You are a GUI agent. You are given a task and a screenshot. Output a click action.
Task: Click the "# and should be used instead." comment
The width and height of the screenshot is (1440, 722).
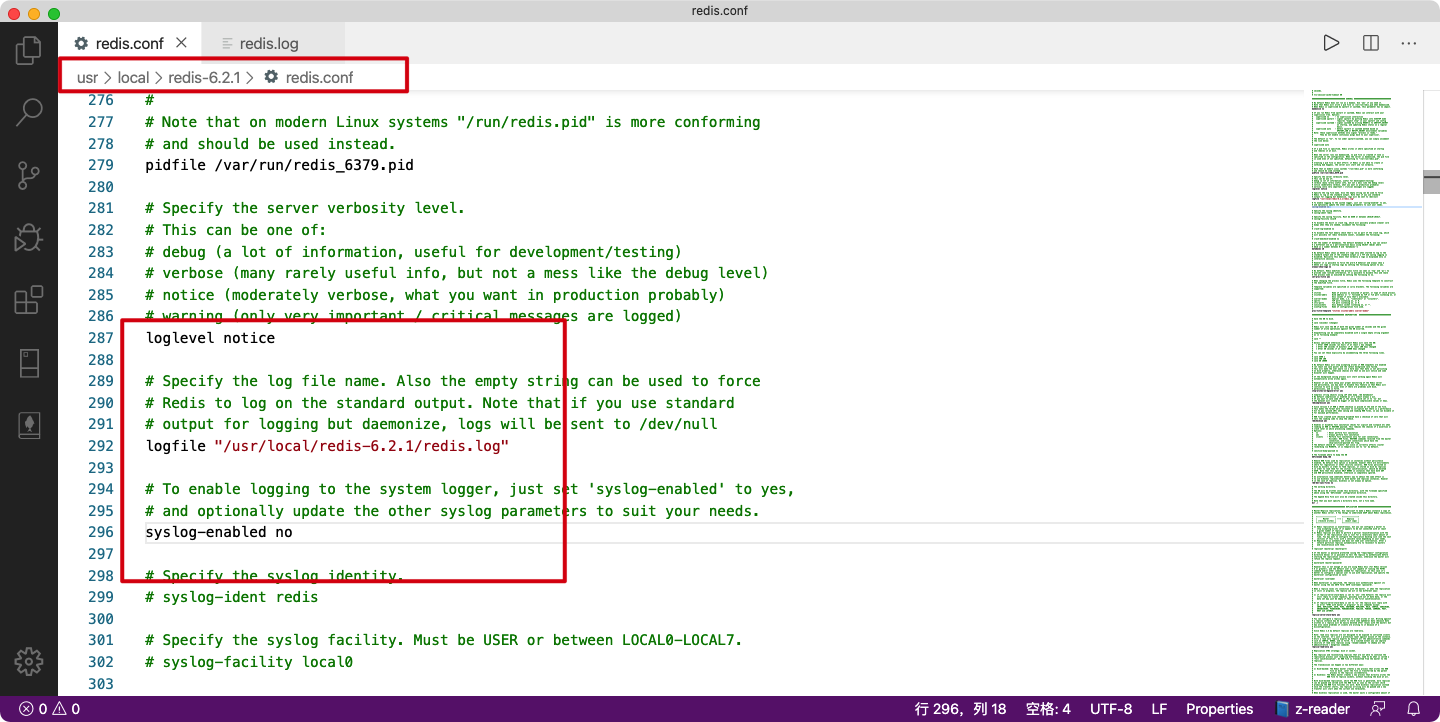[x=271, y=144]
